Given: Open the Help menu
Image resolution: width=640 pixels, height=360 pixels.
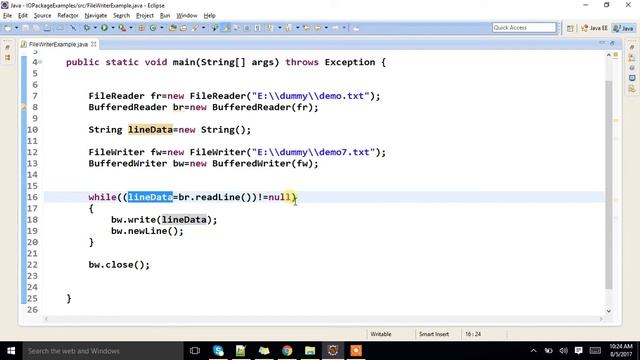Looking at the screenshot, I should pyautogui.click(x=209, y=16).
